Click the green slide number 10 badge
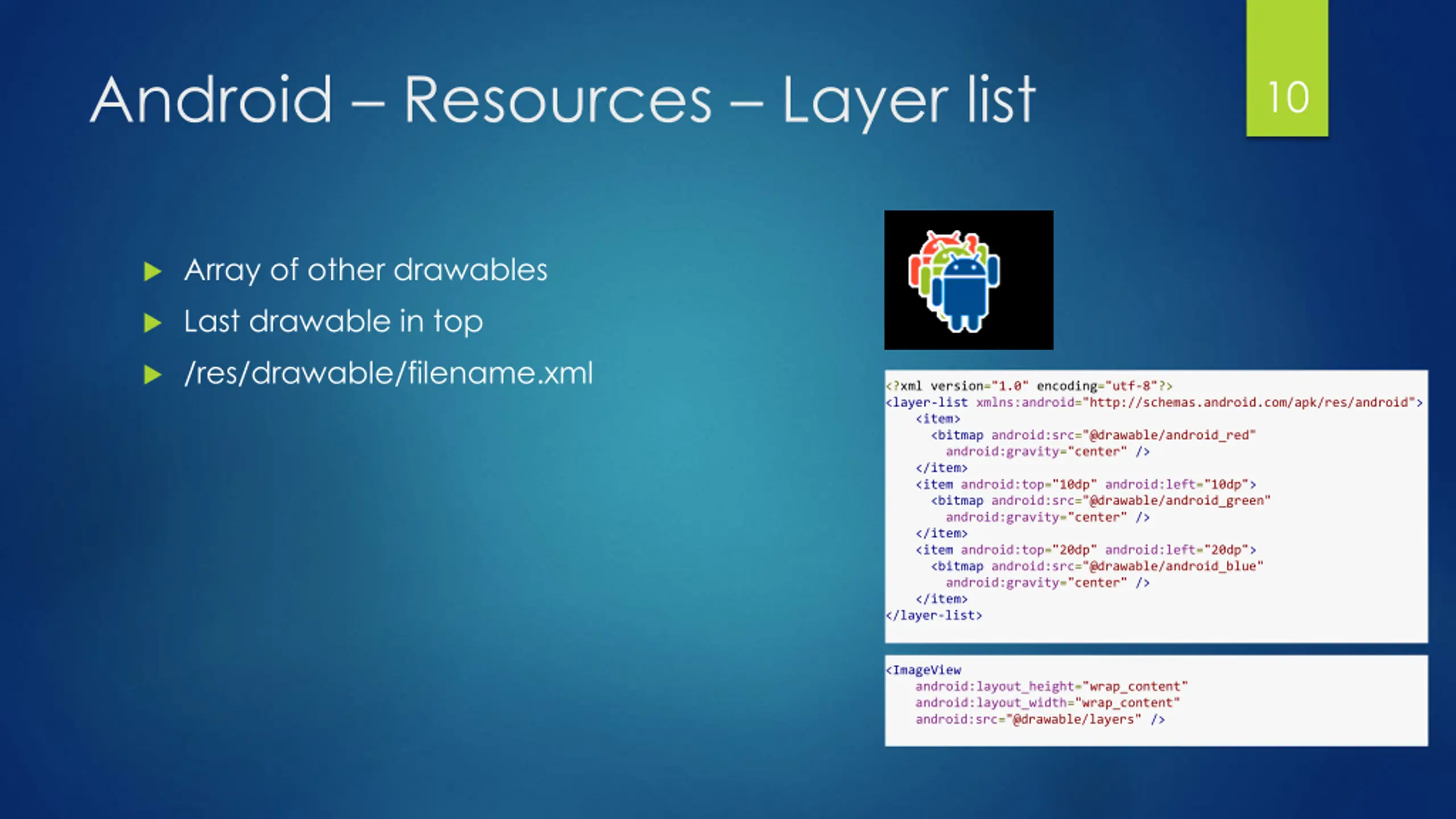Image resolution: width=1456 pixels, height=819 pixels. tap(1287, 68)
